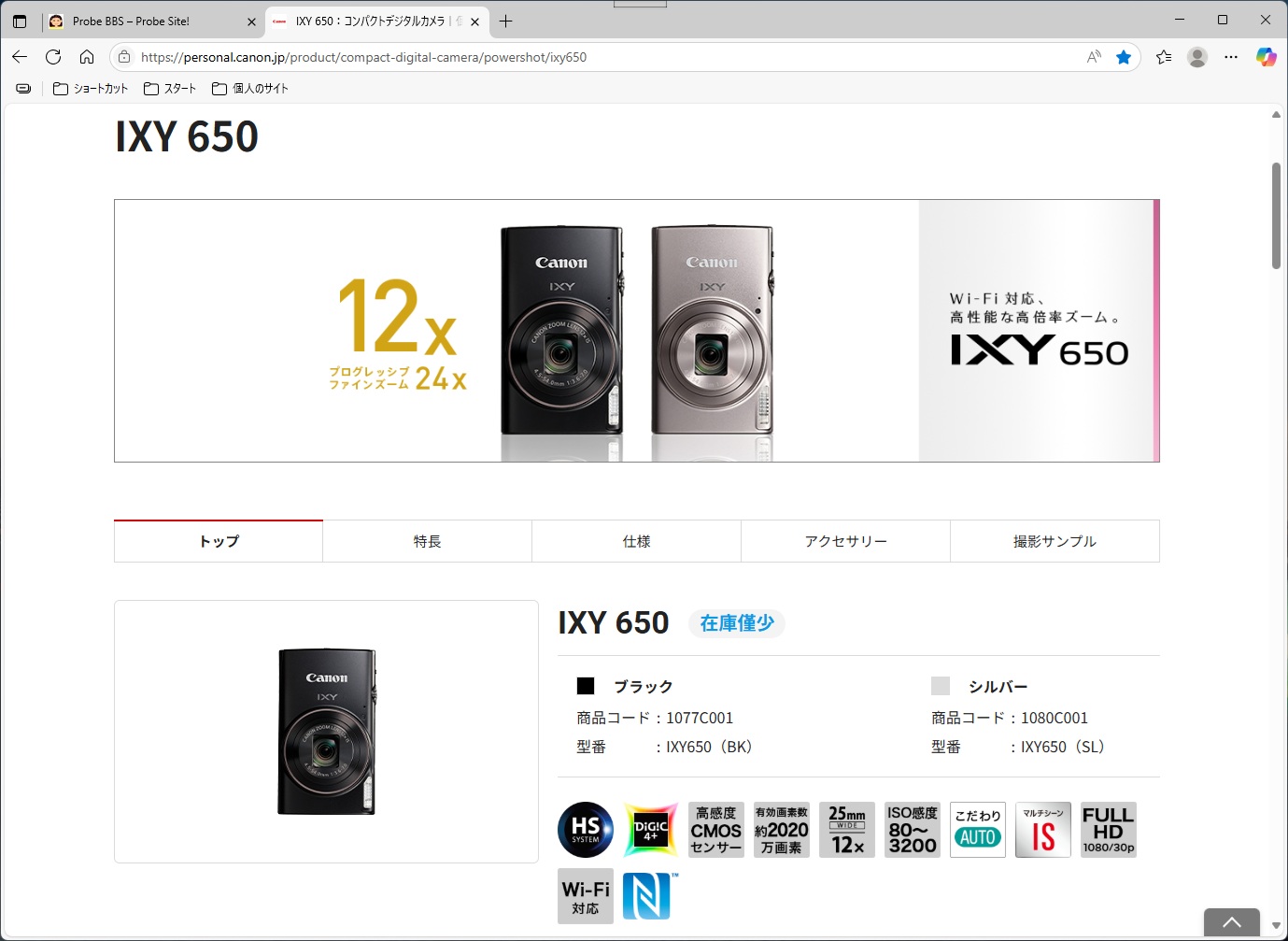Click the model number IXY650（BK）
This screenshot has width=1288, height=941.
(709, 747)
